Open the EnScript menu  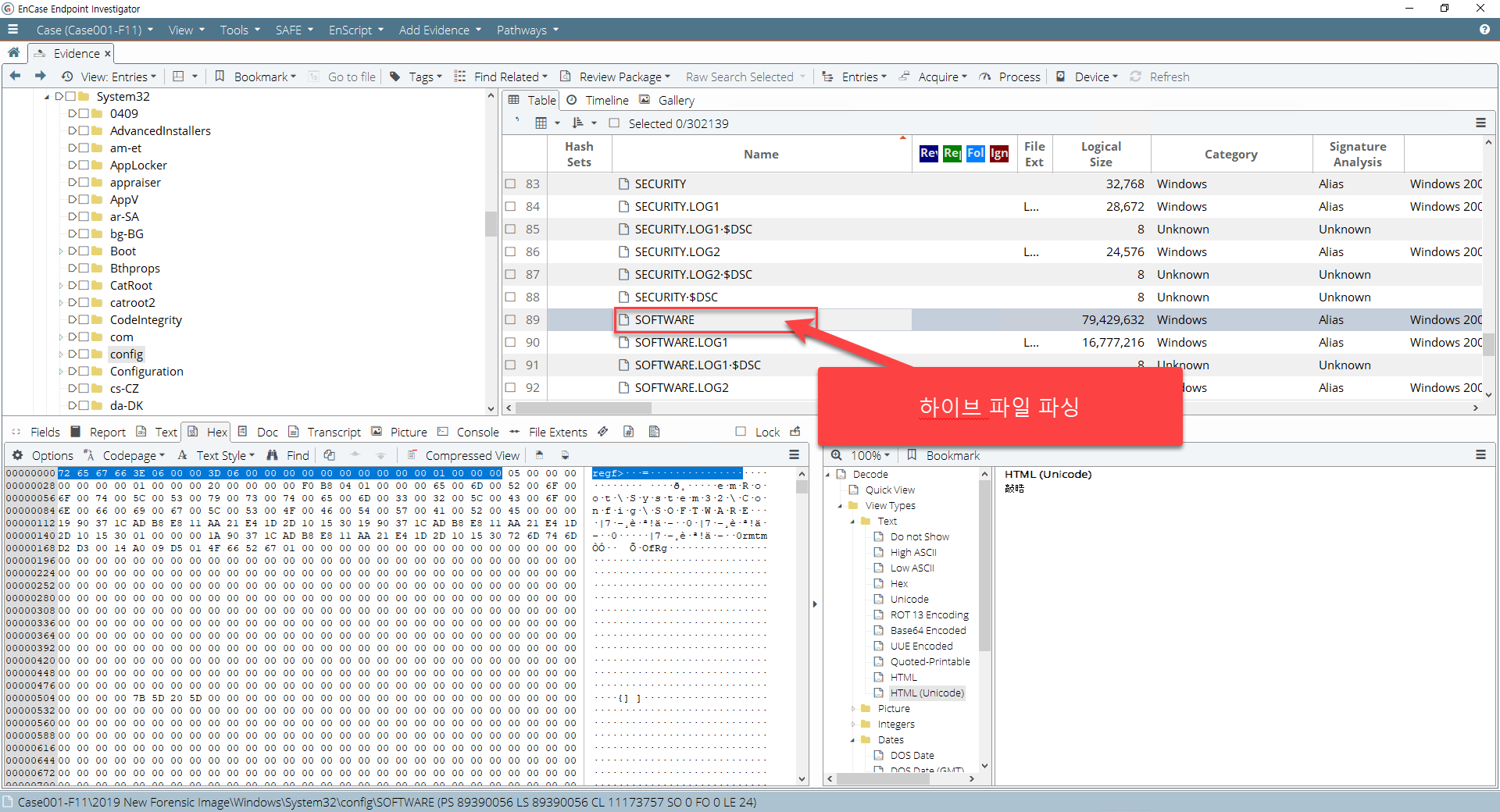pyautogui.click(x=356, y=30)
